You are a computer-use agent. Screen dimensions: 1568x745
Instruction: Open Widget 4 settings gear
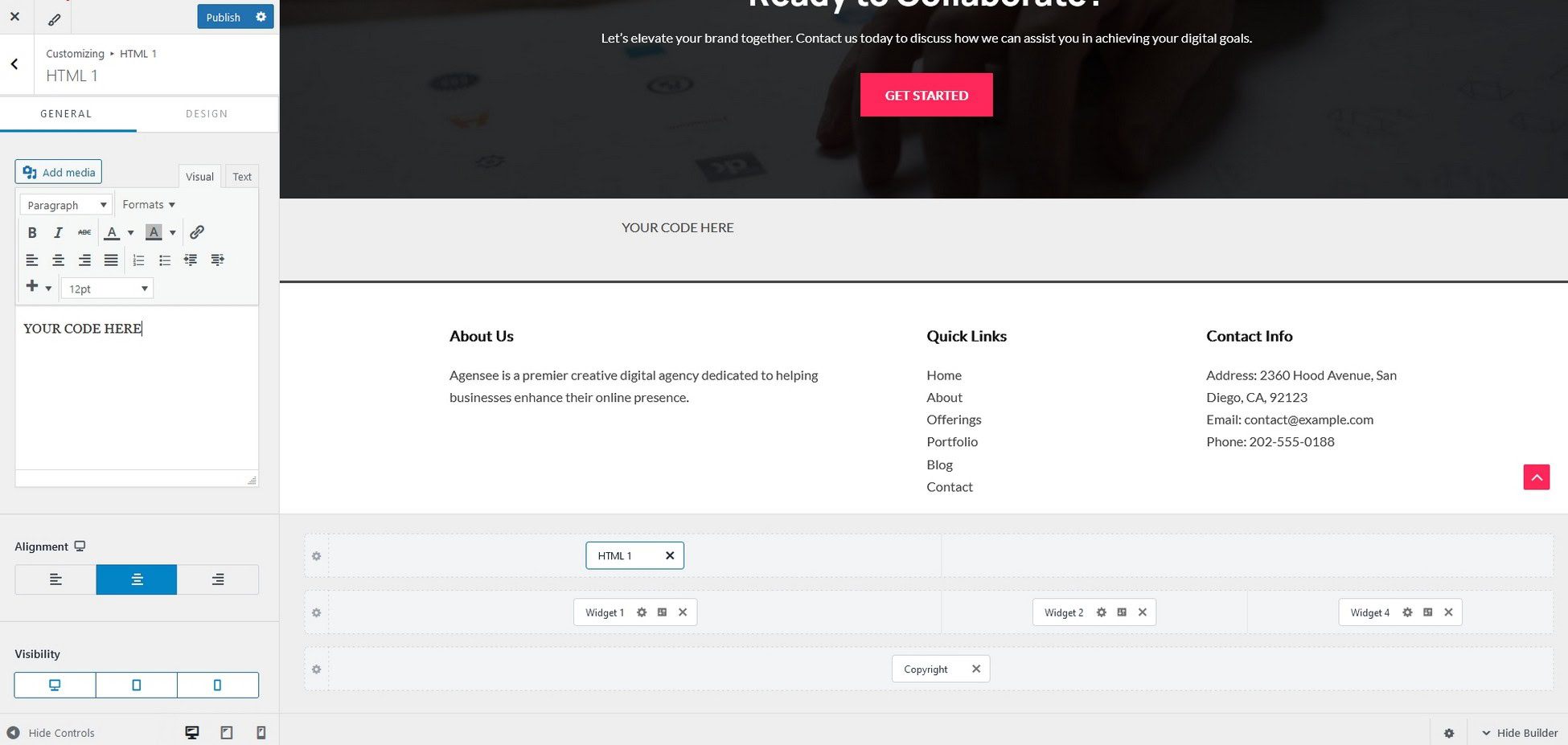coord(1407,612)
